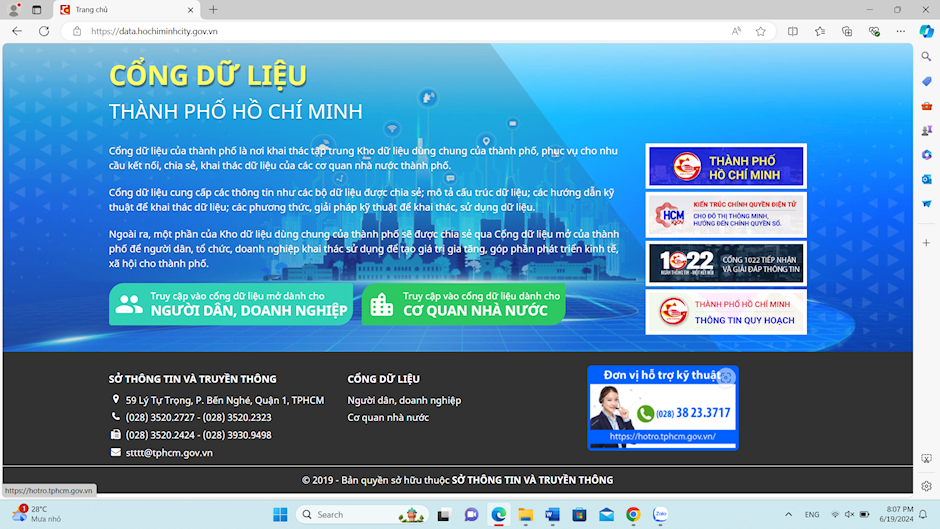Open the notification center bell
This screenshot has width=940, height=529.
[x=923, y=515]
